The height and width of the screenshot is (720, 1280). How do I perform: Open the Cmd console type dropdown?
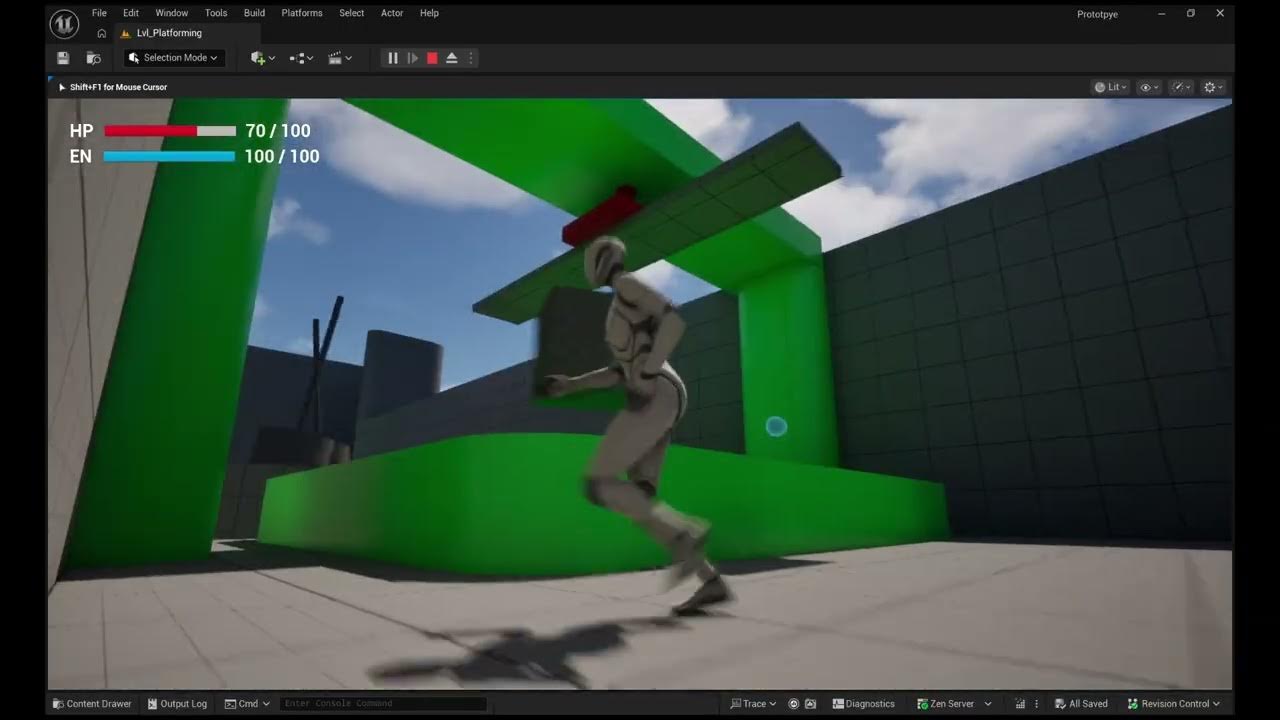tap(247, 704)
